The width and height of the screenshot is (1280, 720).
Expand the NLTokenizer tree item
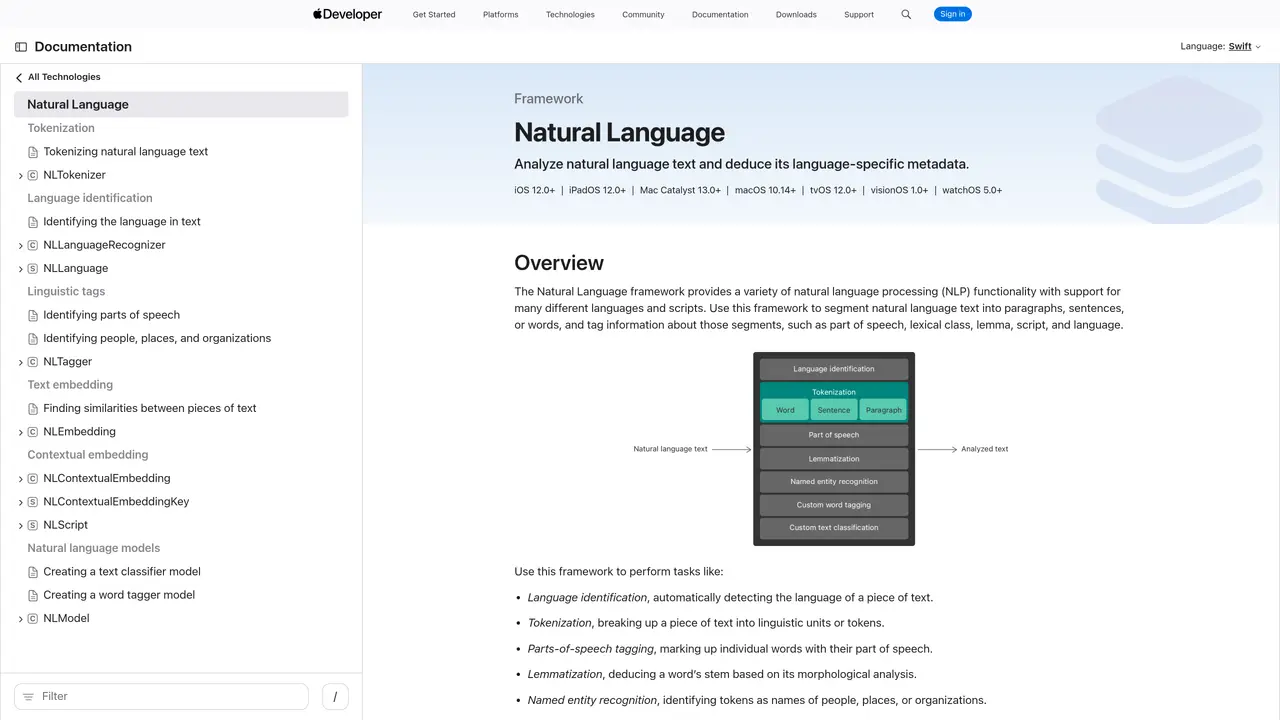pyautogui.click(x=20, y=176)
